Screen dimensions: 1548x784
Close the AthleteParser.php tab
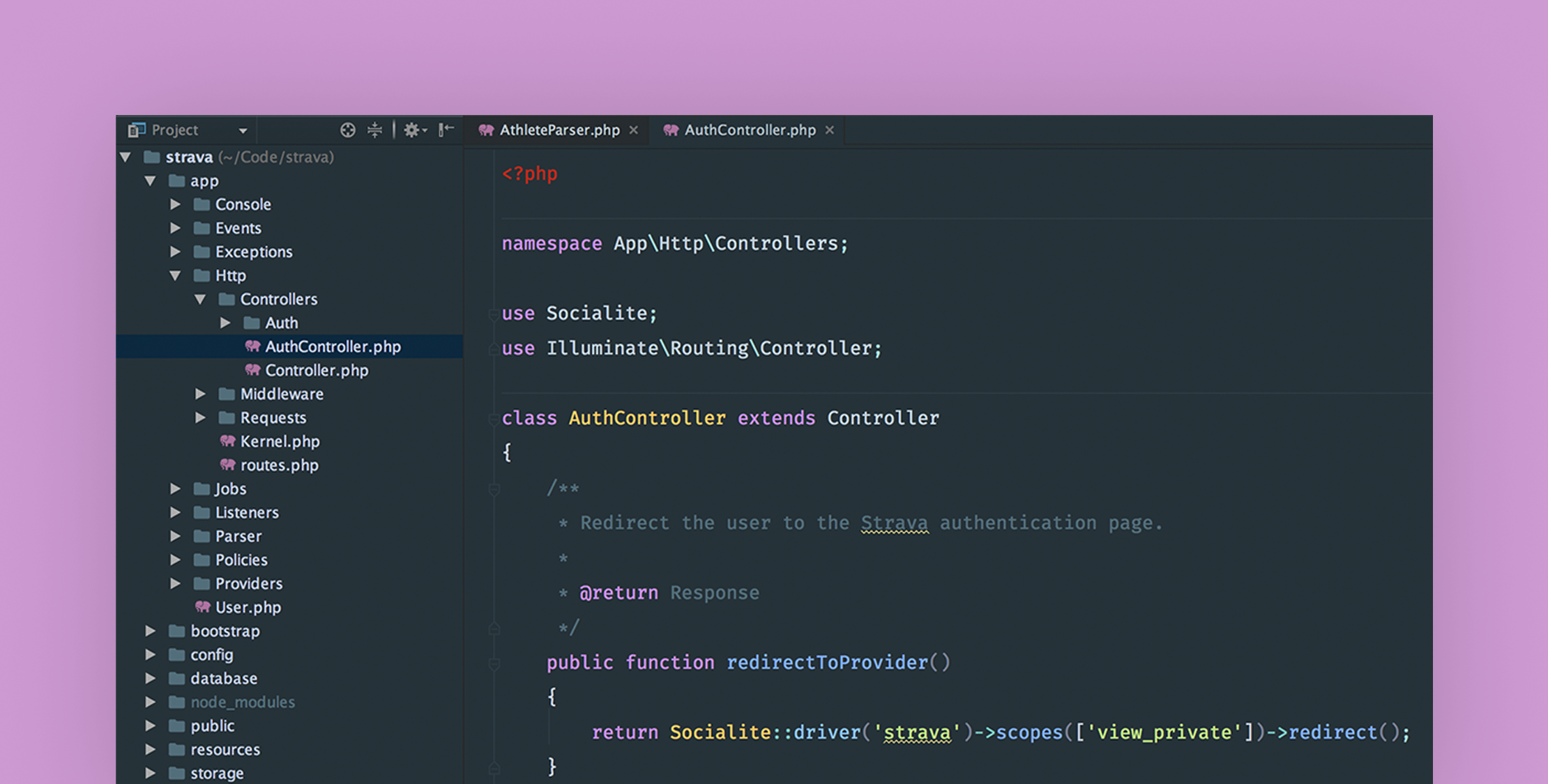[x=634, y=130]
